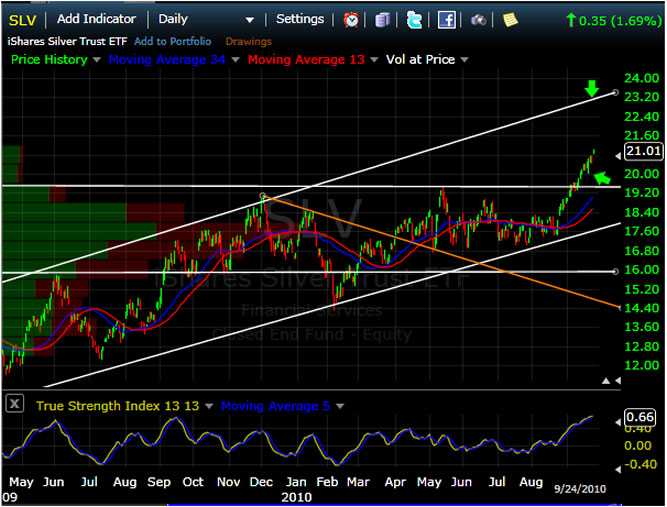667x507 pixels.
Task: Click the stacked documents icon in toolbar
Action: [383, 19]
